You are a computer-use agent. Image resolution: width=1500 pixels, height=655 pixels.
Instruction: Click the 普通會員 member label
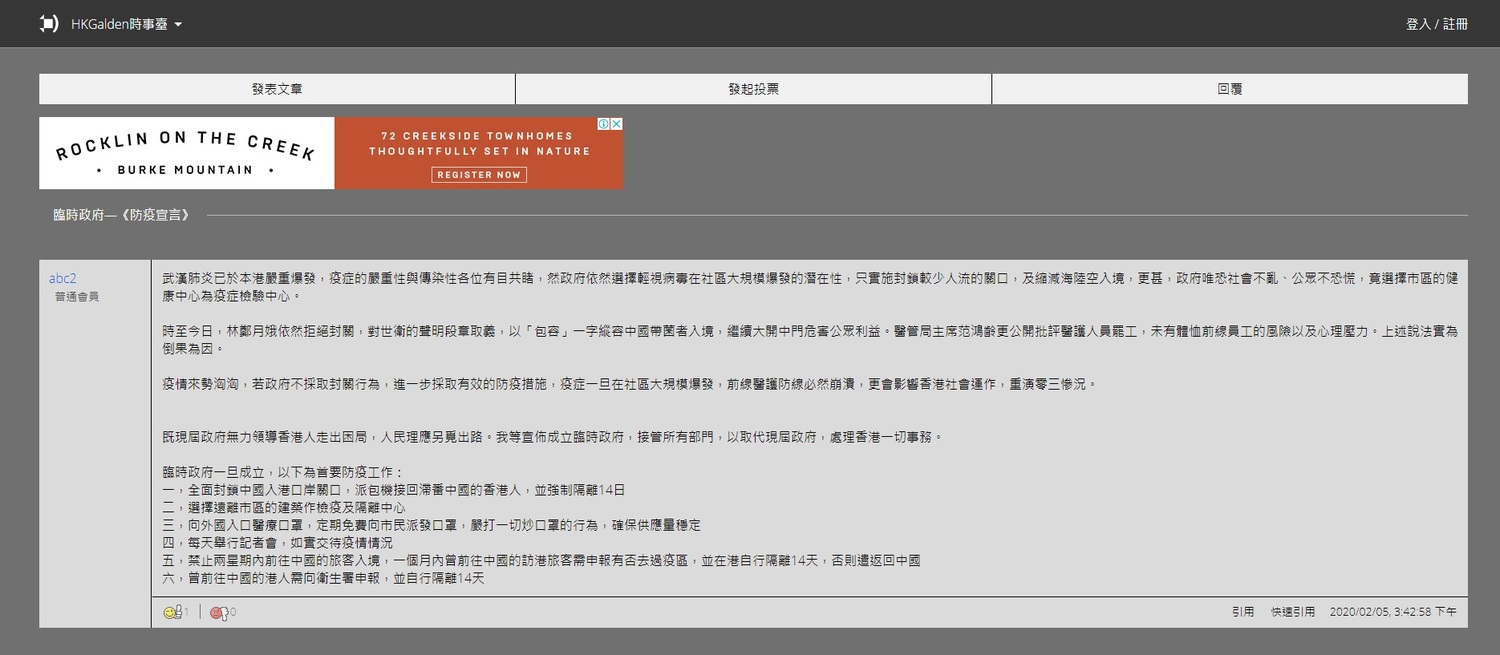tap(77, 297)
